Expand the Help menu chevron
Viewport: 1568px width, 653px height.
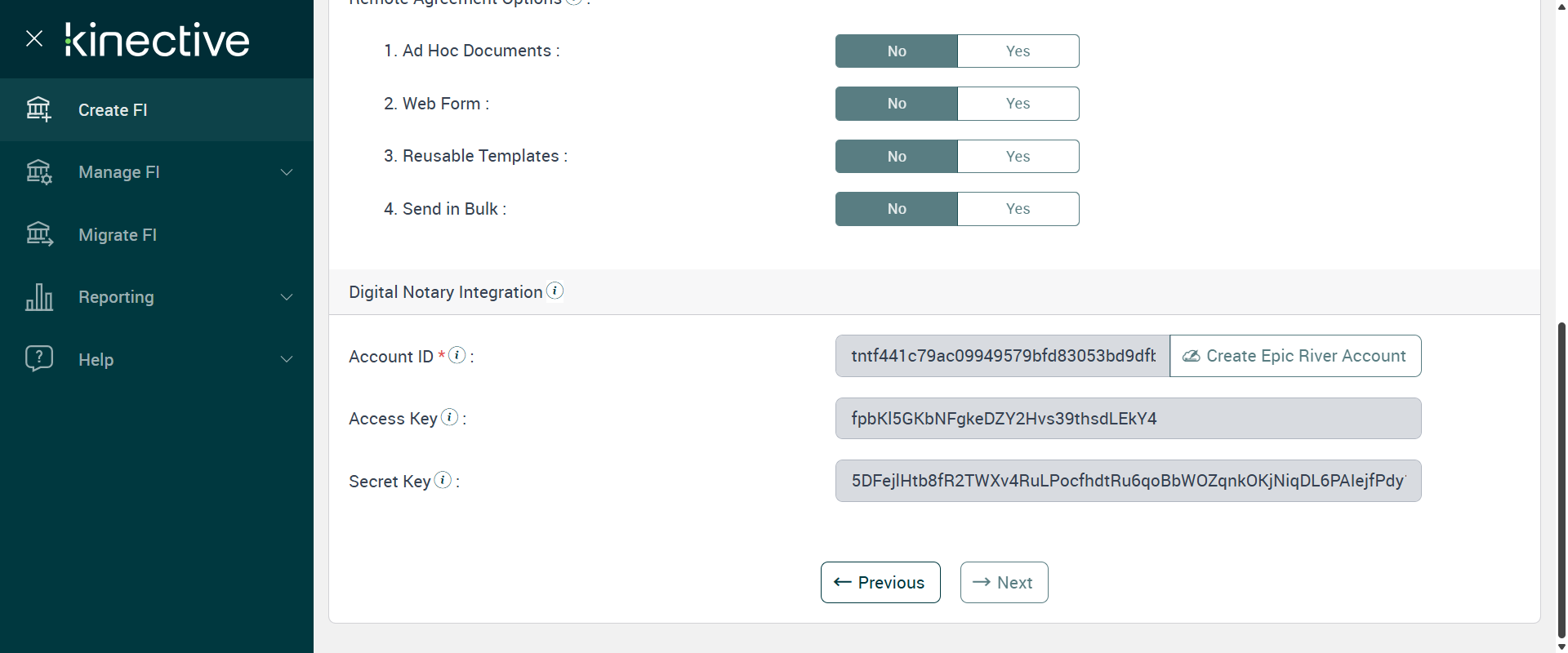click(287, 359)
